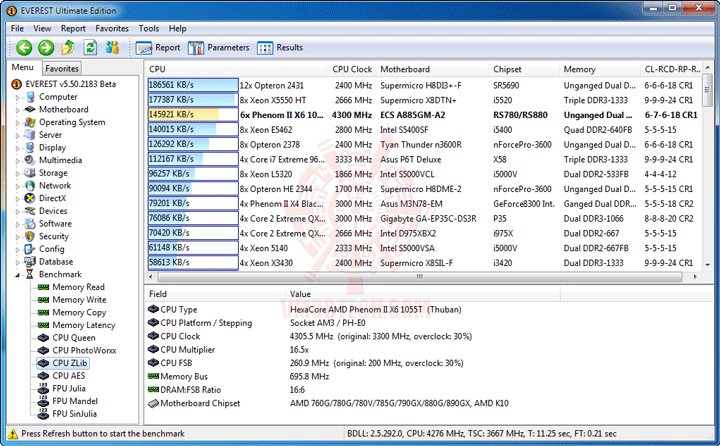Expand the Display tree node
Viewport: 720px width, 446px height.
(x=17, y=148)
